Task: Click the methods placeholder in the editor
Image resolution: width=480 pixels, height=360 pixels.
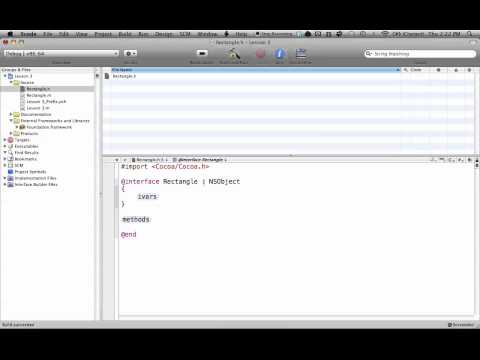Action: pos(136,220)
